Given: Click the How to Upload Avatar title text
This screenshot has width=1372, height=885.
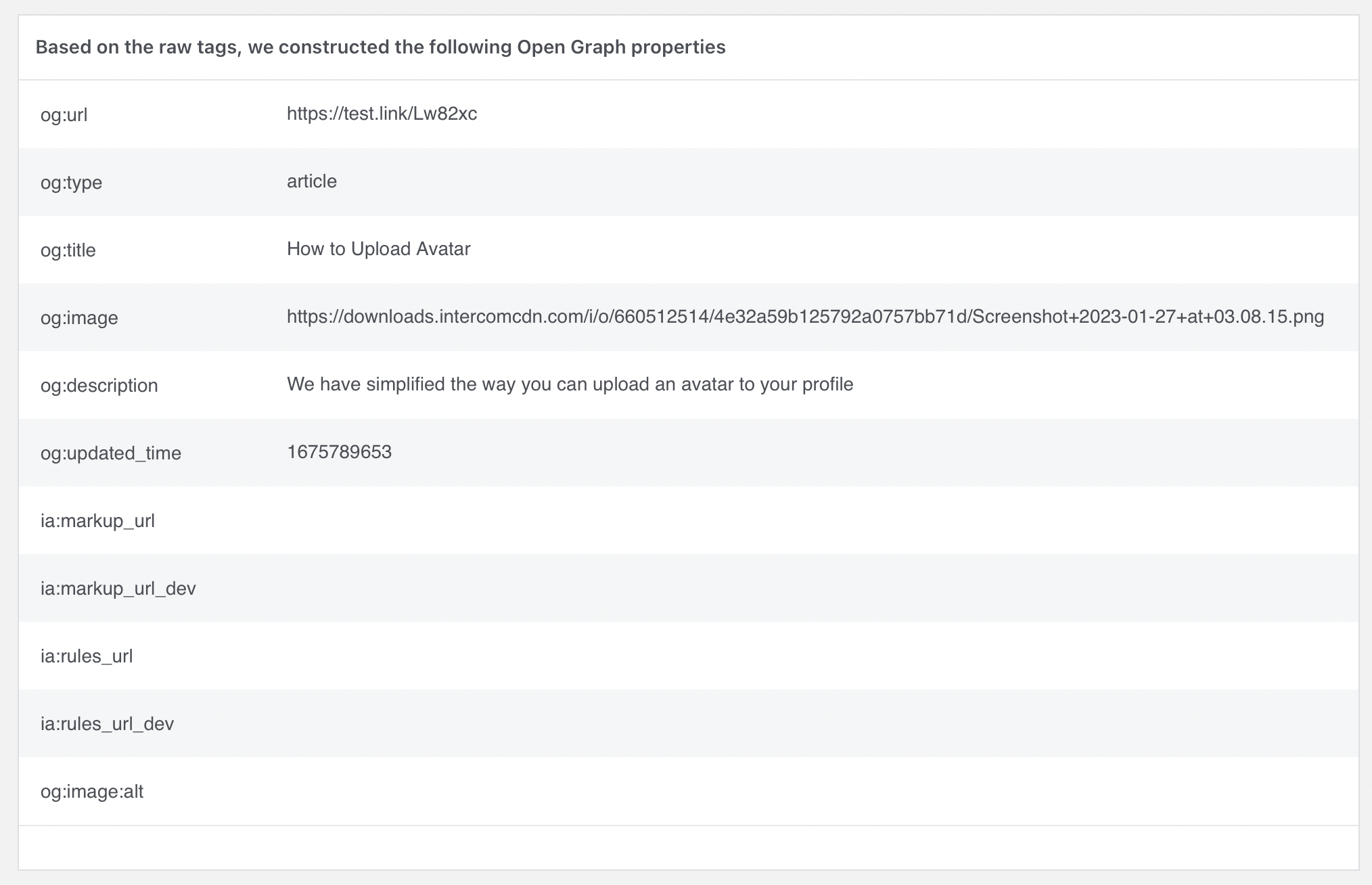Looking at the screenshot, I should click(x=378, y=249).
